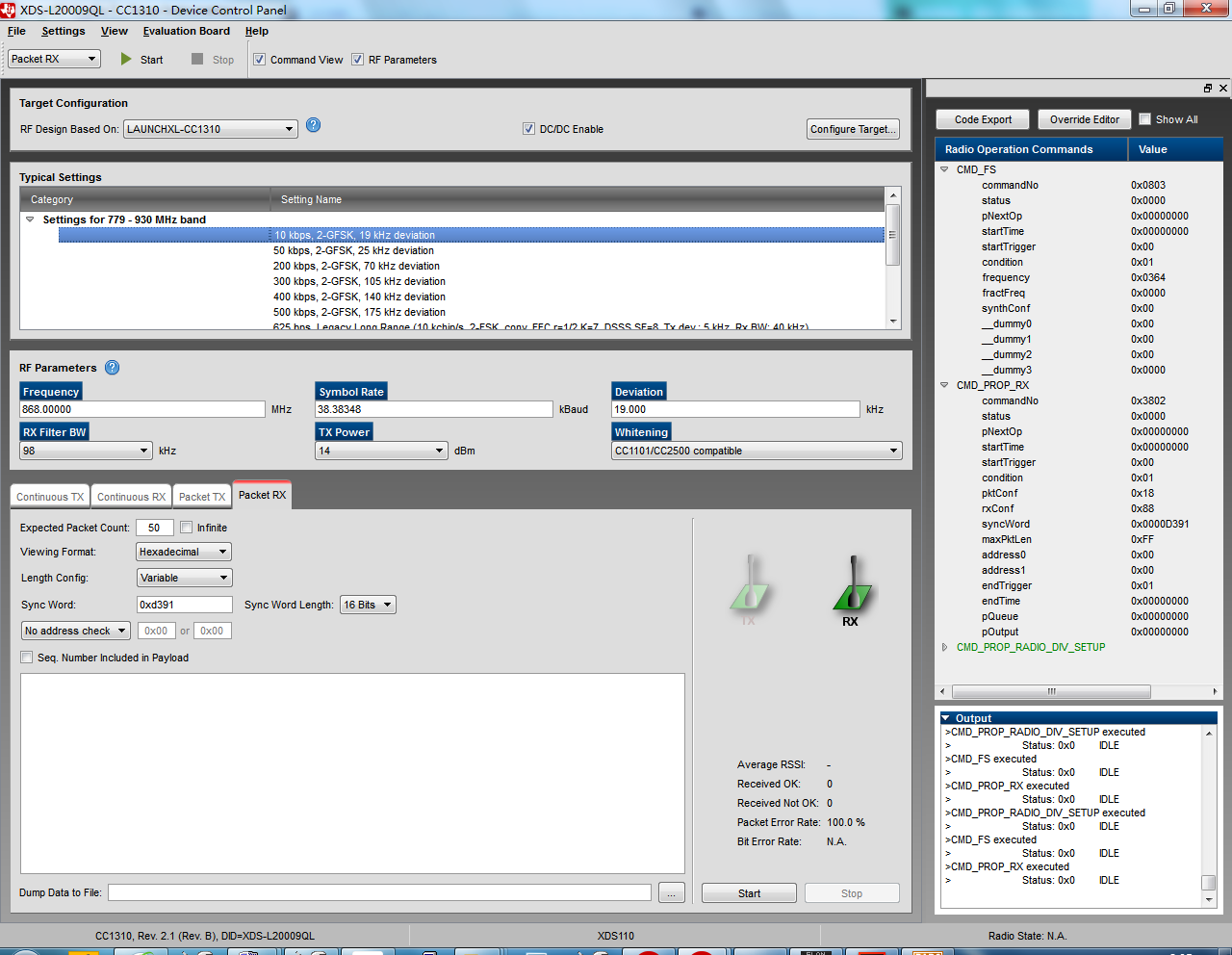Click the Output panel vertical scrollbar thumb
The image size is (1232, 955).
point(1209,883)
